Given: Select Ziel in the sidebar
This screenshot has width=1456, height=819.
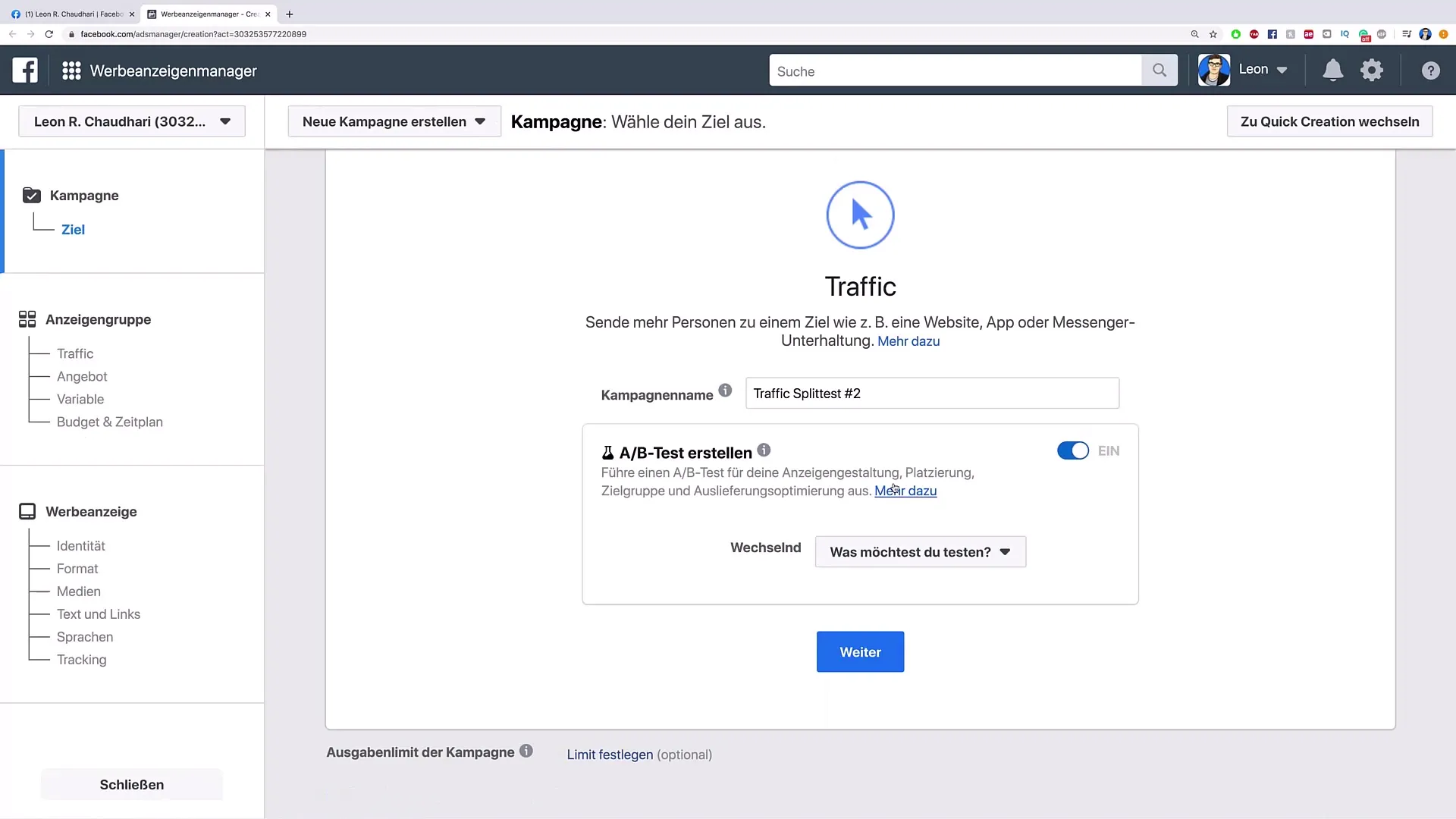Looking at the screenshot, I should coord(73,230).
